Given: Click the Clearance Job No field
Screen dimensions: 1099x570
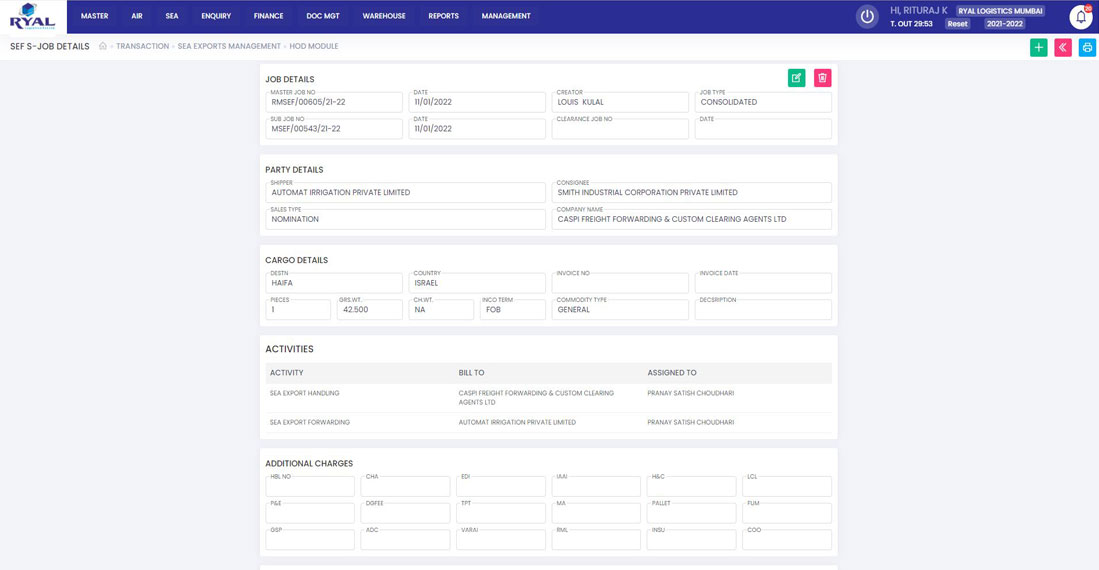Looking at the screenshot, I should pyautogui.click(x=620, y=129).
